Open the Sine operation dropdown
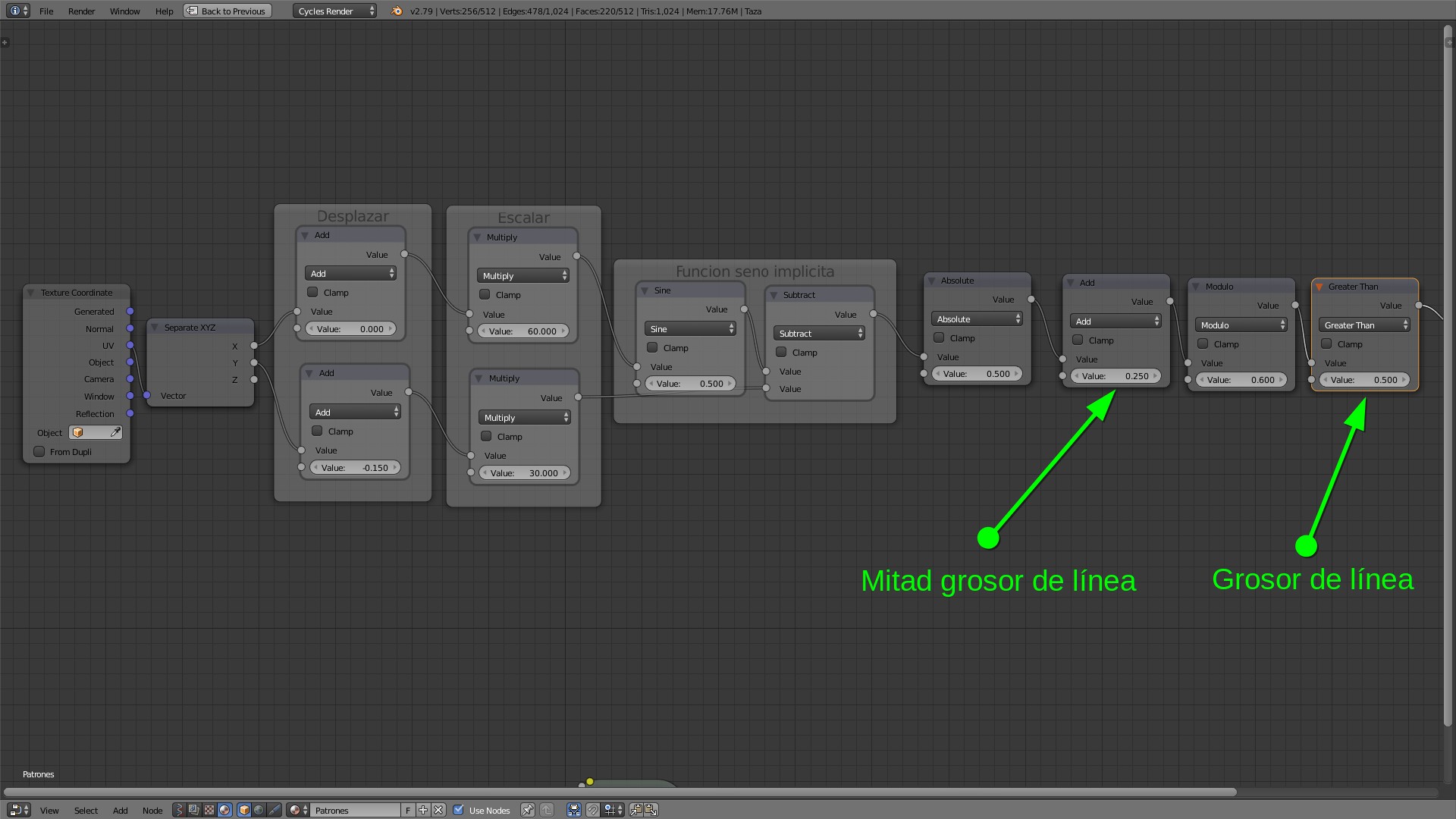 click(x=691, y=328)
